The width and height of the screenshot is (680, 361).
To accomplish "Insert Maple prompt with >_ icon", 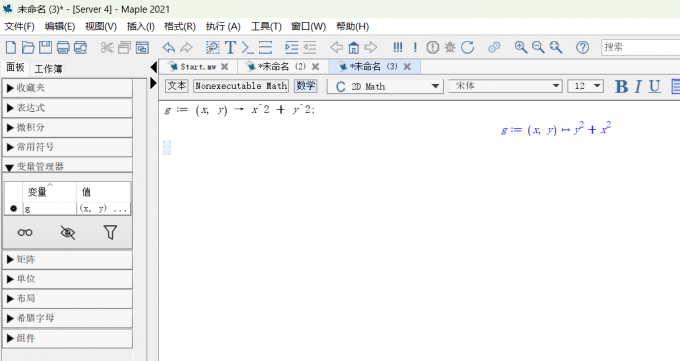I will point(248,47).
